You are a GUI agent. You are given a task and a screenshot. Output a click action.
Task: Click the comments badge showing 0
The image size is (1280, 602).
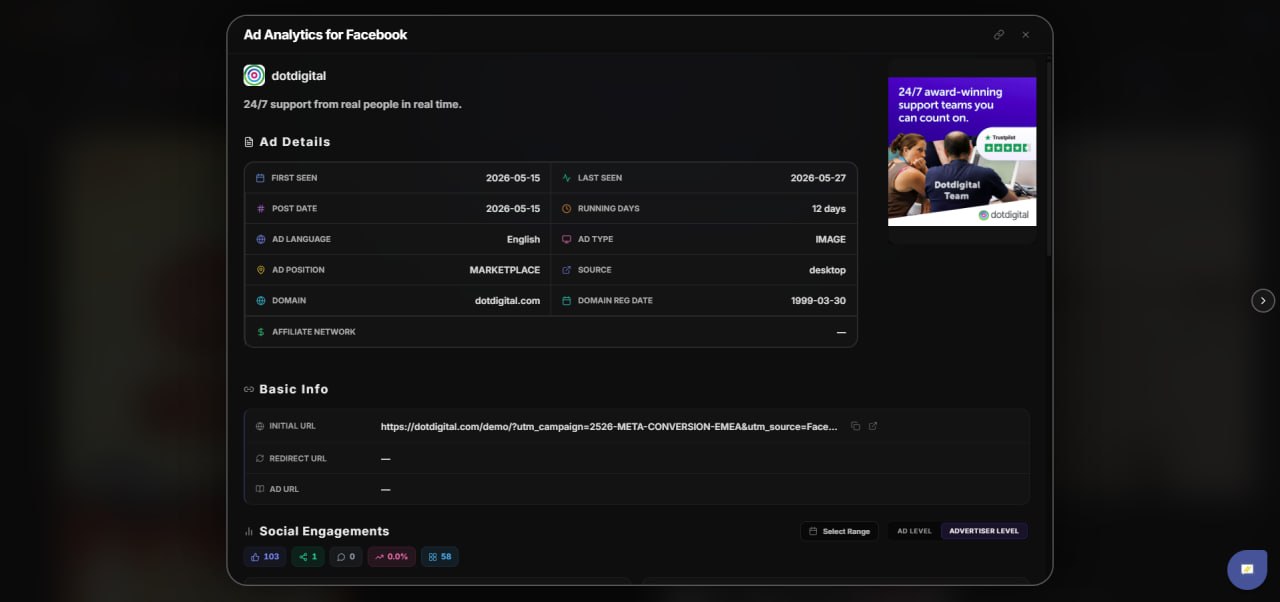(346, 557)
